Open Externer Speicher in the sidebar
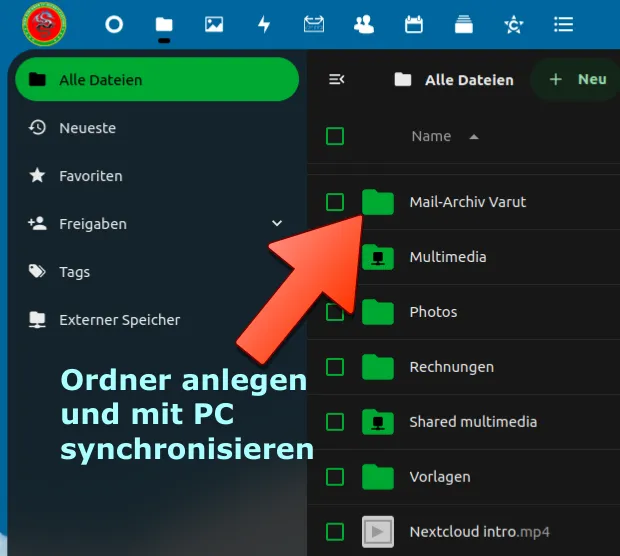This screenshot has width=620, height=556. 157,320
